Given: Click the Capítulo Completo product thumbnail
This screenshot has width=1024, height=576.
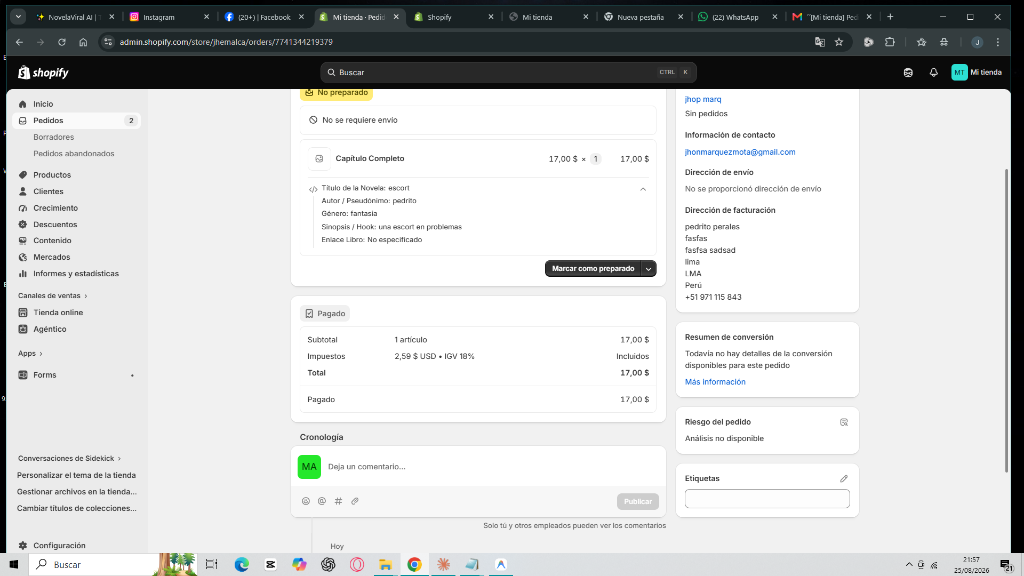Looking at the screenshot, I should point(319,159).
